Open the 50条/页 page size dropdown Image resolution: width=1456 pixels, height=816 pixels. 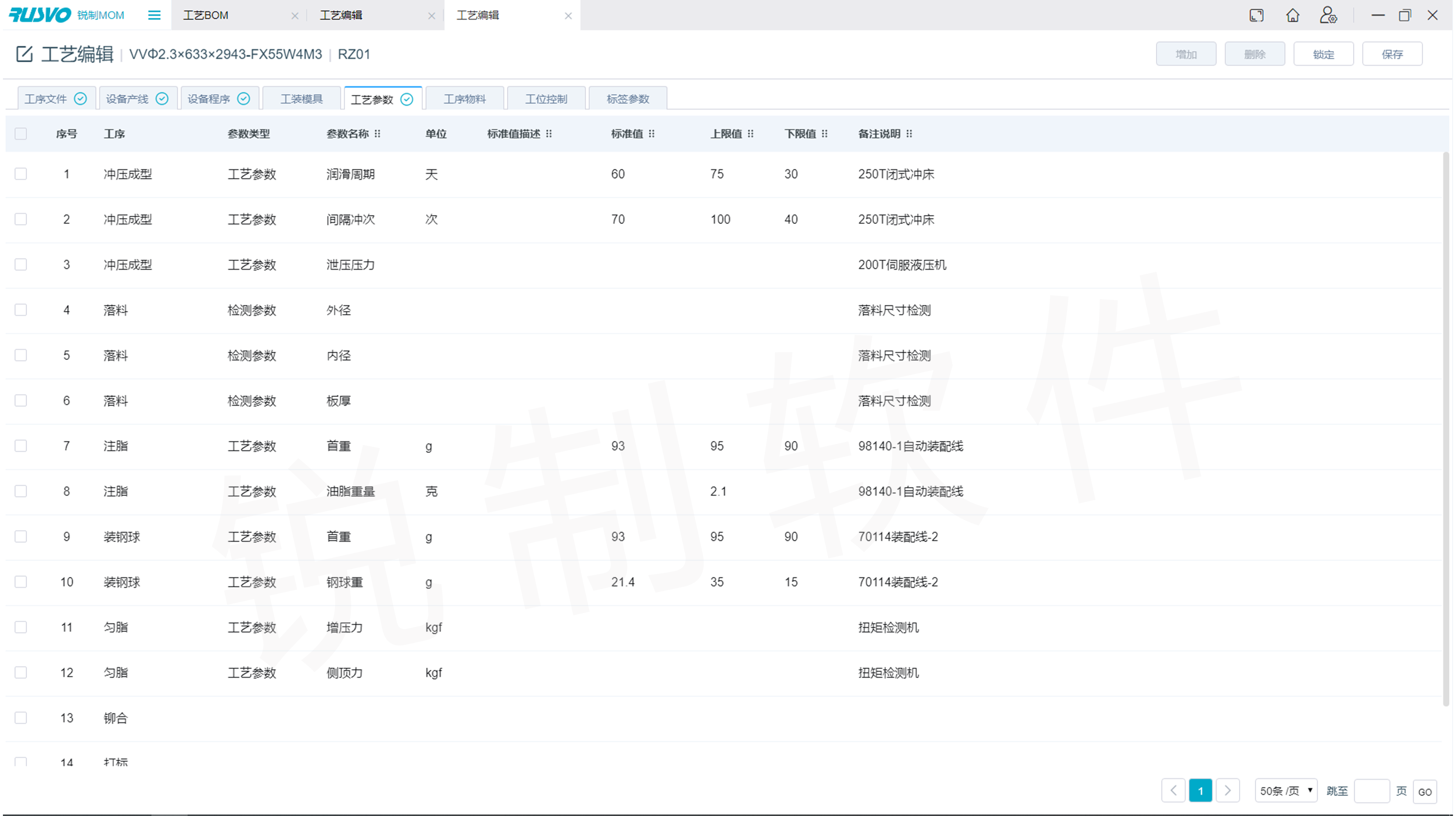pyautogui.click(x=1285, y=791)
